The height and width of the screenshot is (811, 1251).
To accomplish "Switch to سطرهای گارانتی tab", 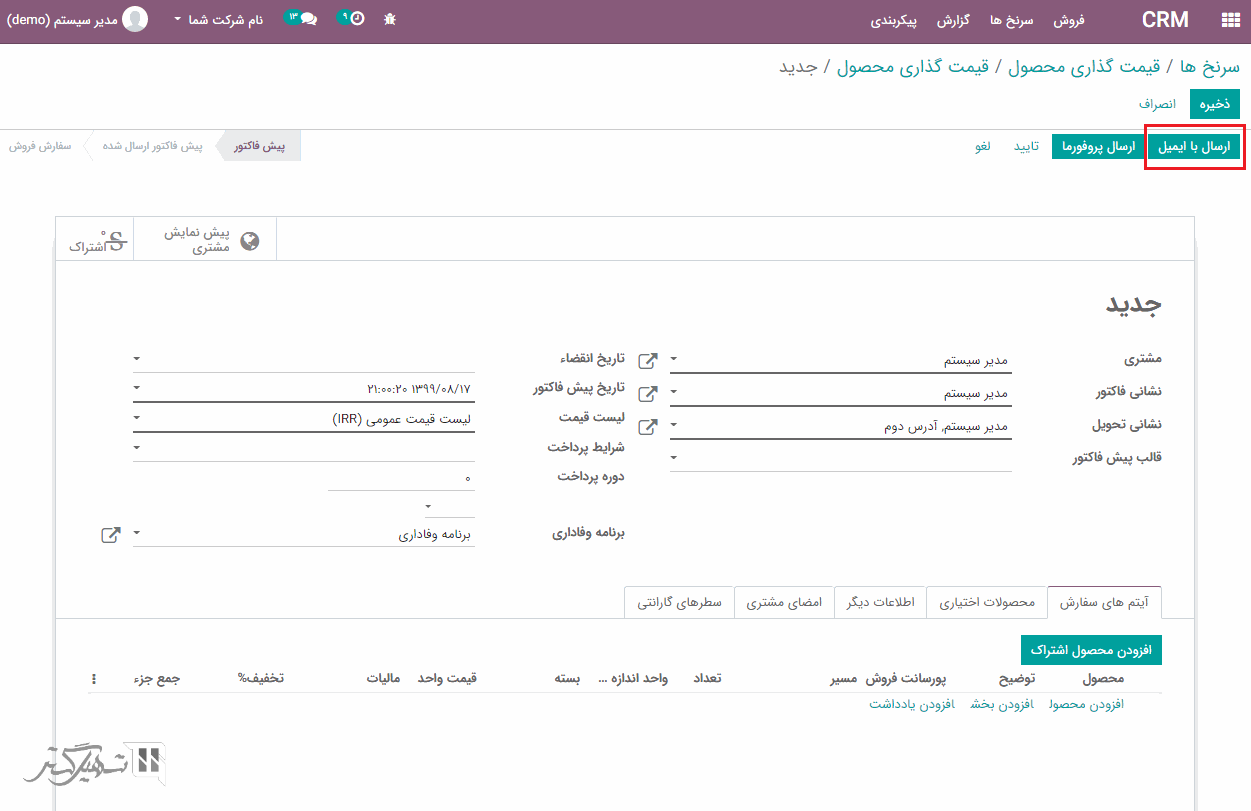I will (680, 603).
